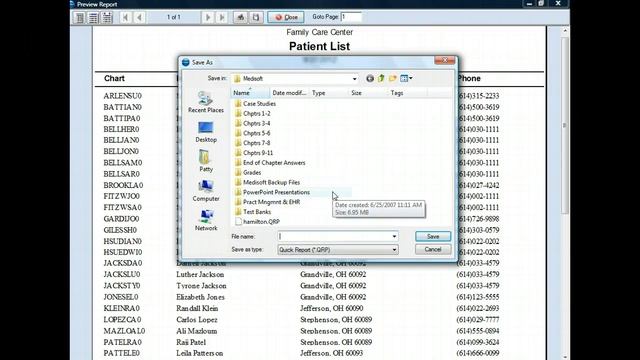Select the Chptrs 5-6 folder
Screen dimensions: 640x360
(252, 133)
